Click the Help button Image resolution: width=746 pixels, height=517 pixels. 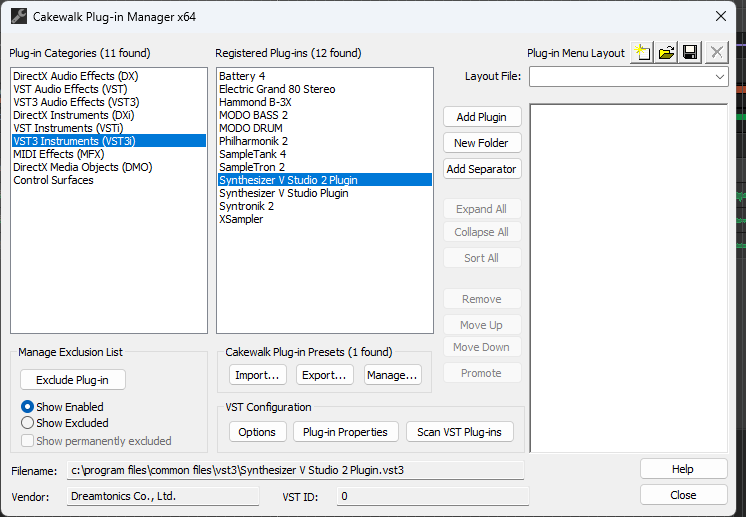pyautogui.click(x=683, y=469)
